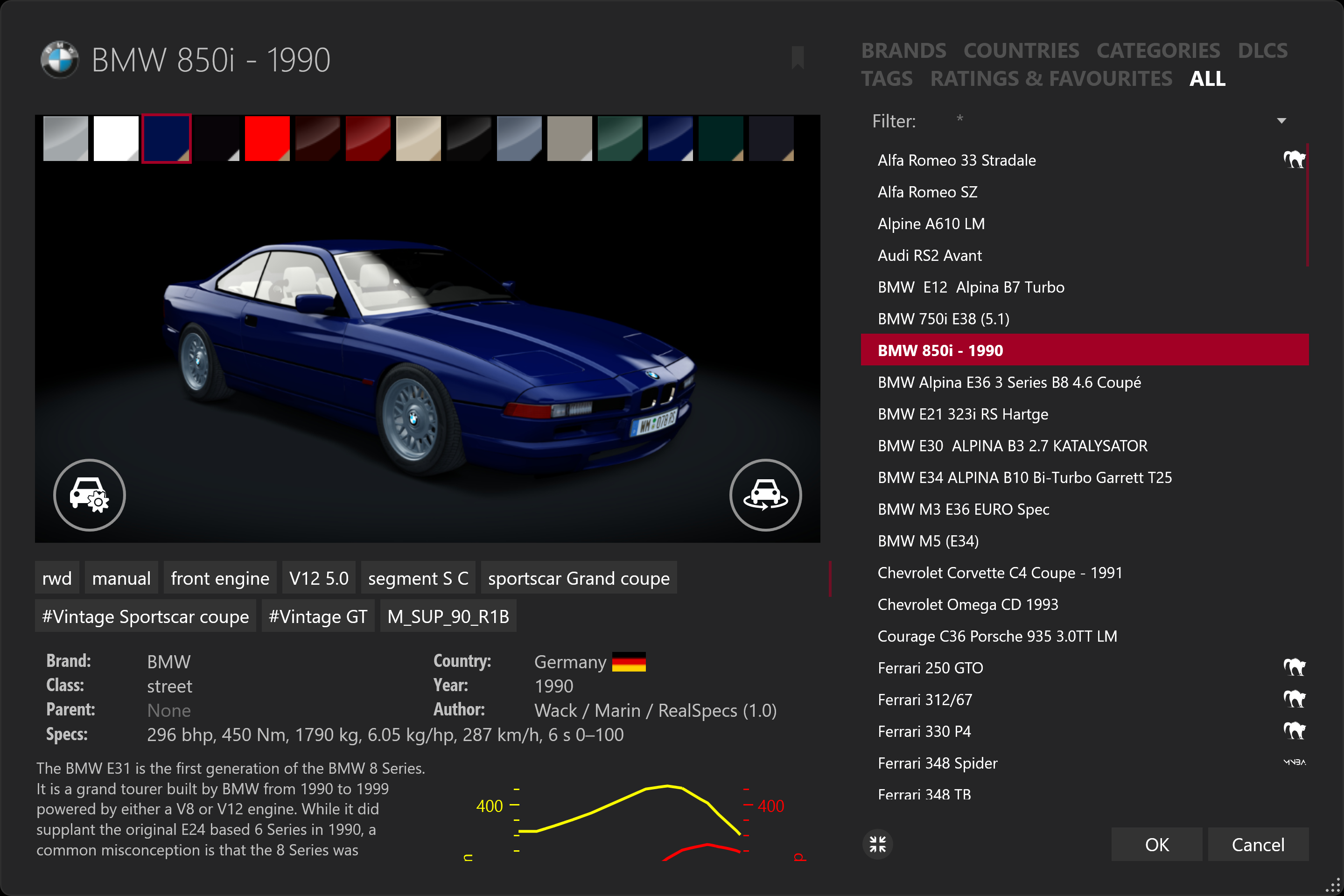Switch to the TAGS tab
The image size is (1344, 896).
[x=887, y=78]
